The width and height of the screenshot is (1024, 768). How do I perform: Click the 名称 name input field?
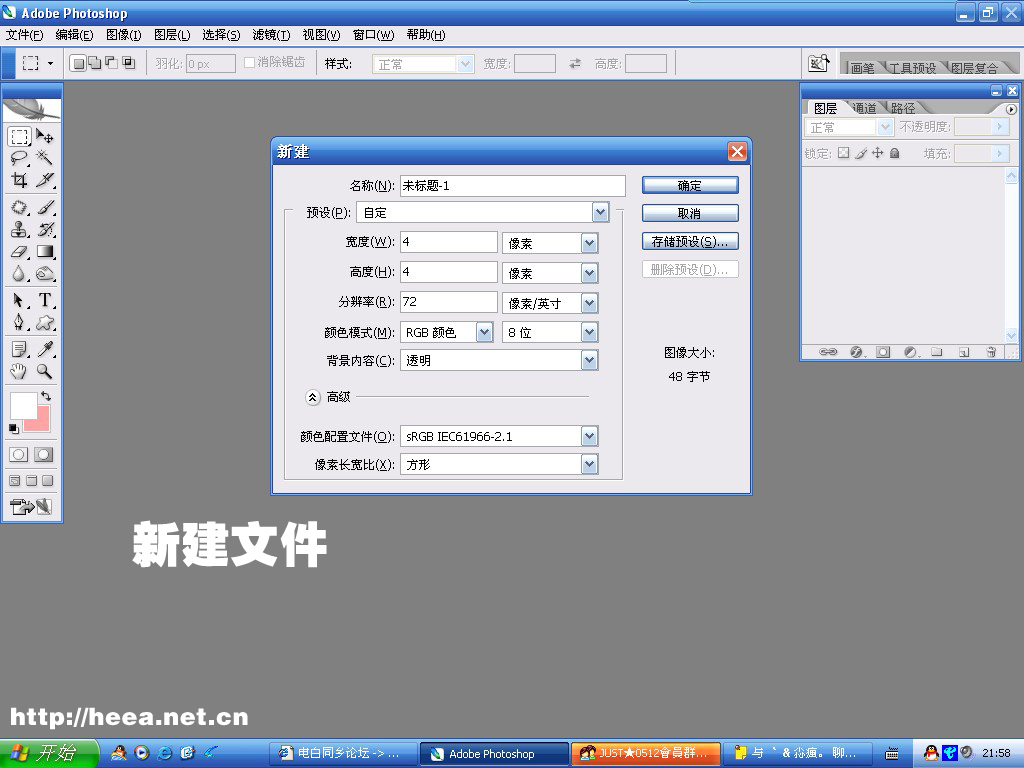tap(512, 186)
